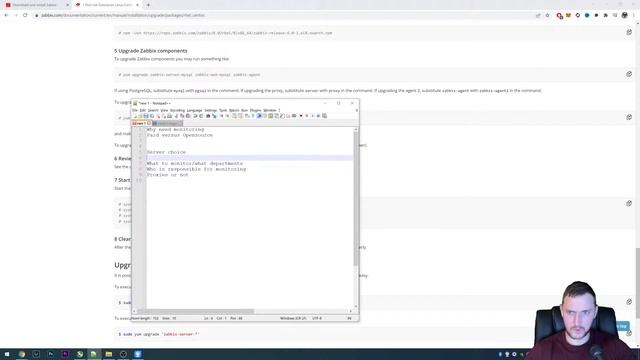Image resolution: width=640 pixels, height=360 pixels.
Task: Click the Save All icon in Notepad++ toolbar
Action: (x=152, y=116)
